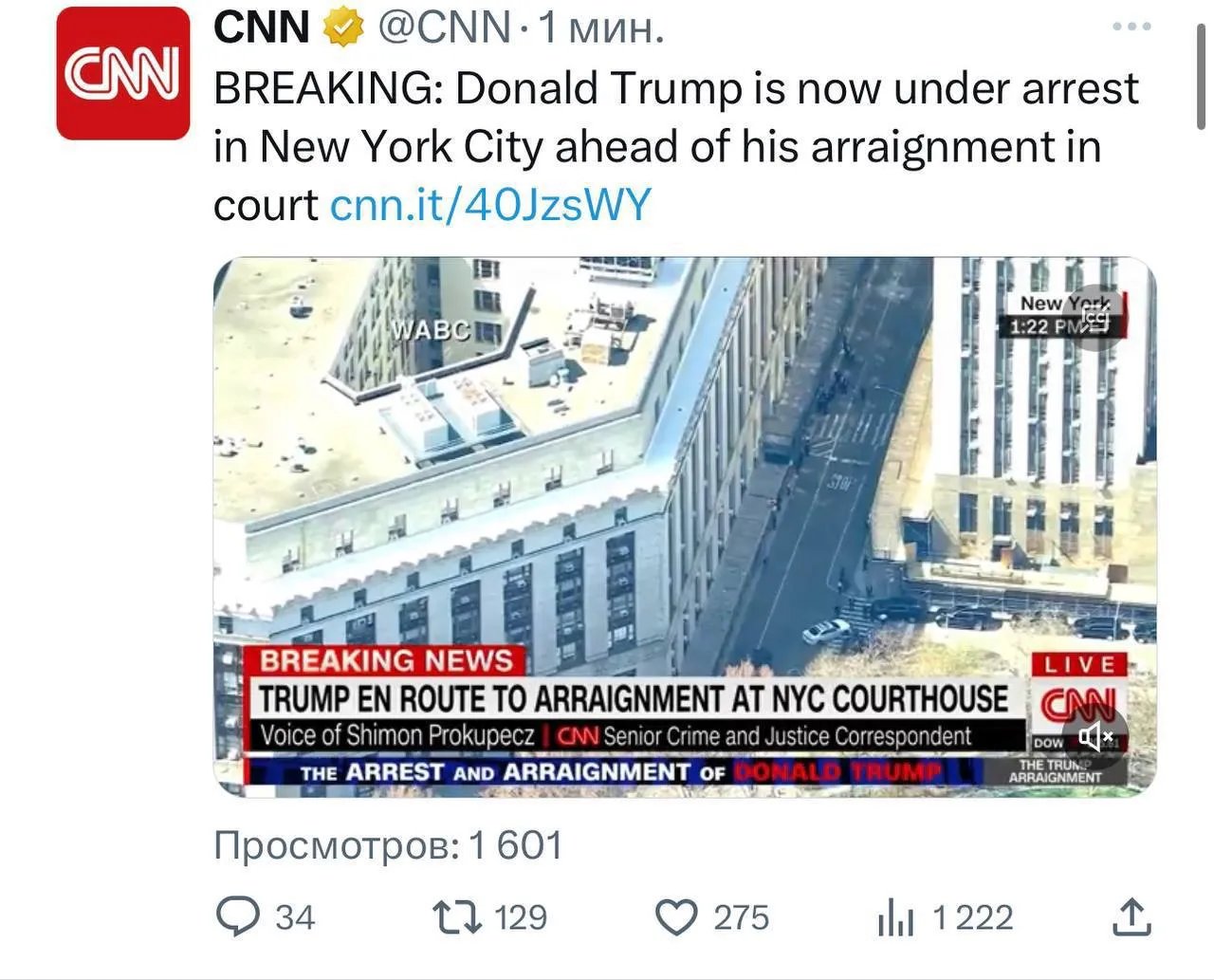Click the "Просмотров: 1 601" label

389,844
